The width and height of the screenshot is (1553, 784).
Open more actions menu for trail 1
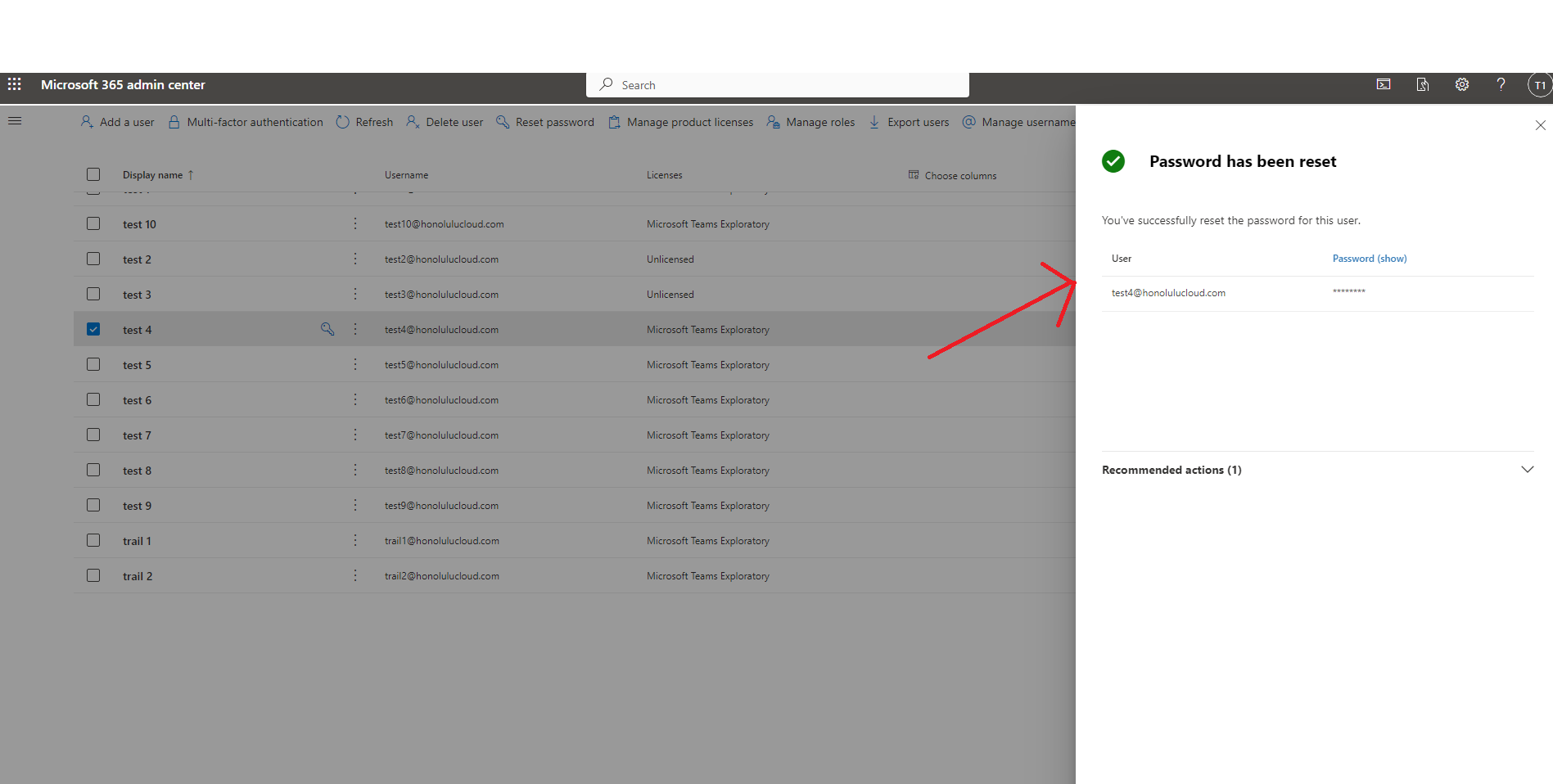(x=355, y=540)
